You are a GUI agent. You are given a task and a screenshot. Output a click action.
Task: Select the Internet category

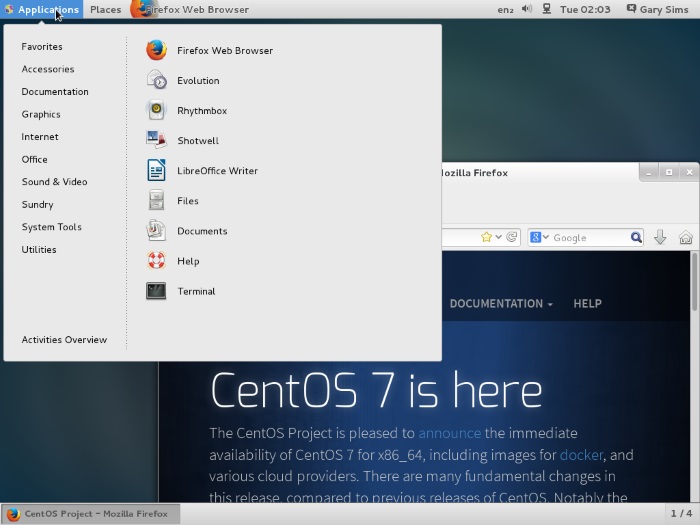(x=40, y=137)
